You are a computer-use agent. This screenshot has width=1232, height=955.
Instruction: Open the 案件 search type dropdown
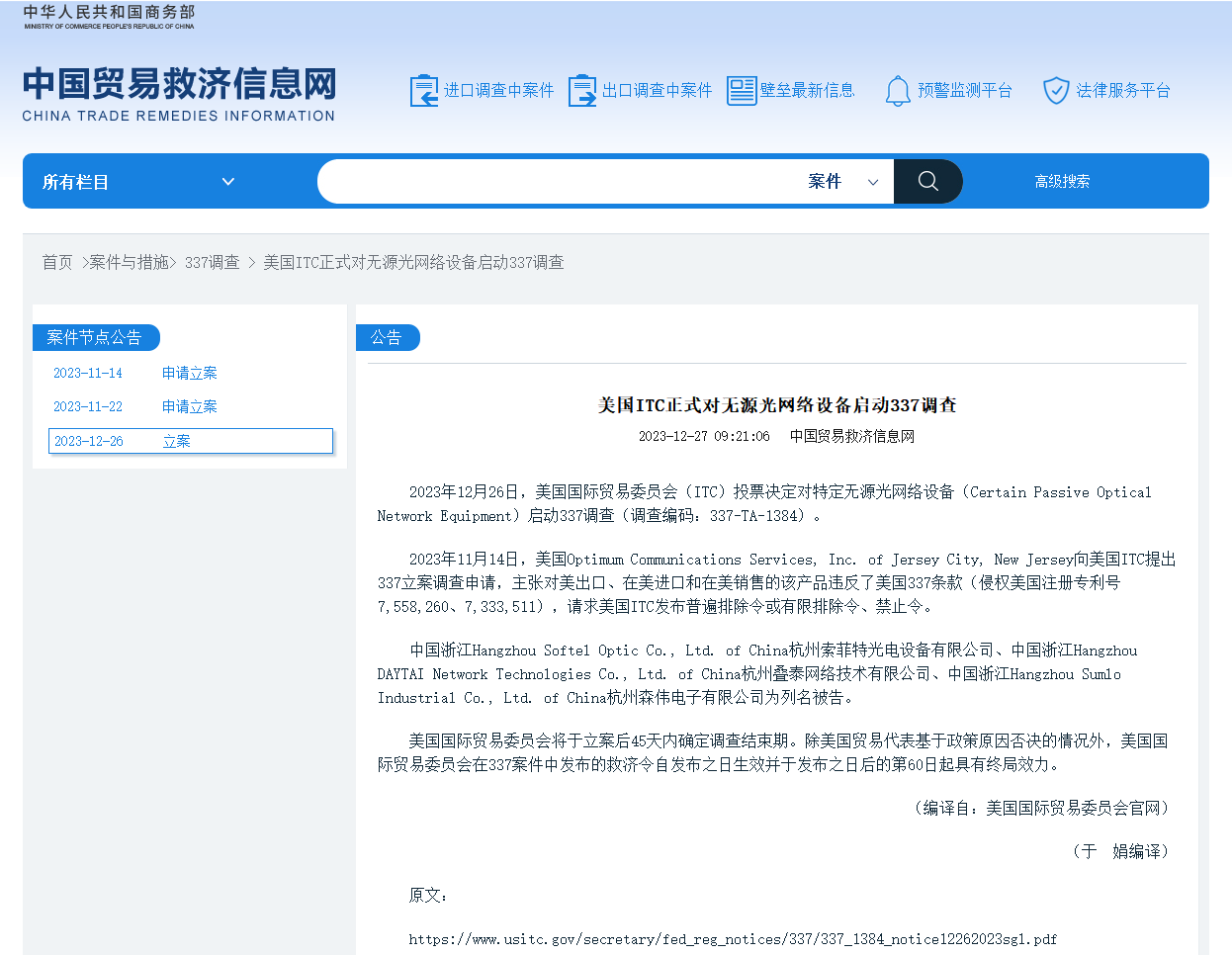pyautogui.click(x=843, y=181)
